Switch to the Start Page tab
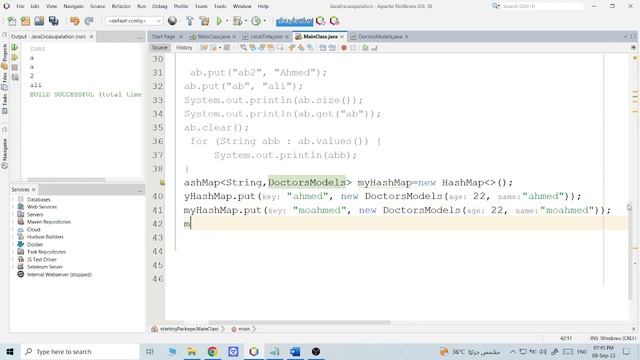 tap(163, 36)
